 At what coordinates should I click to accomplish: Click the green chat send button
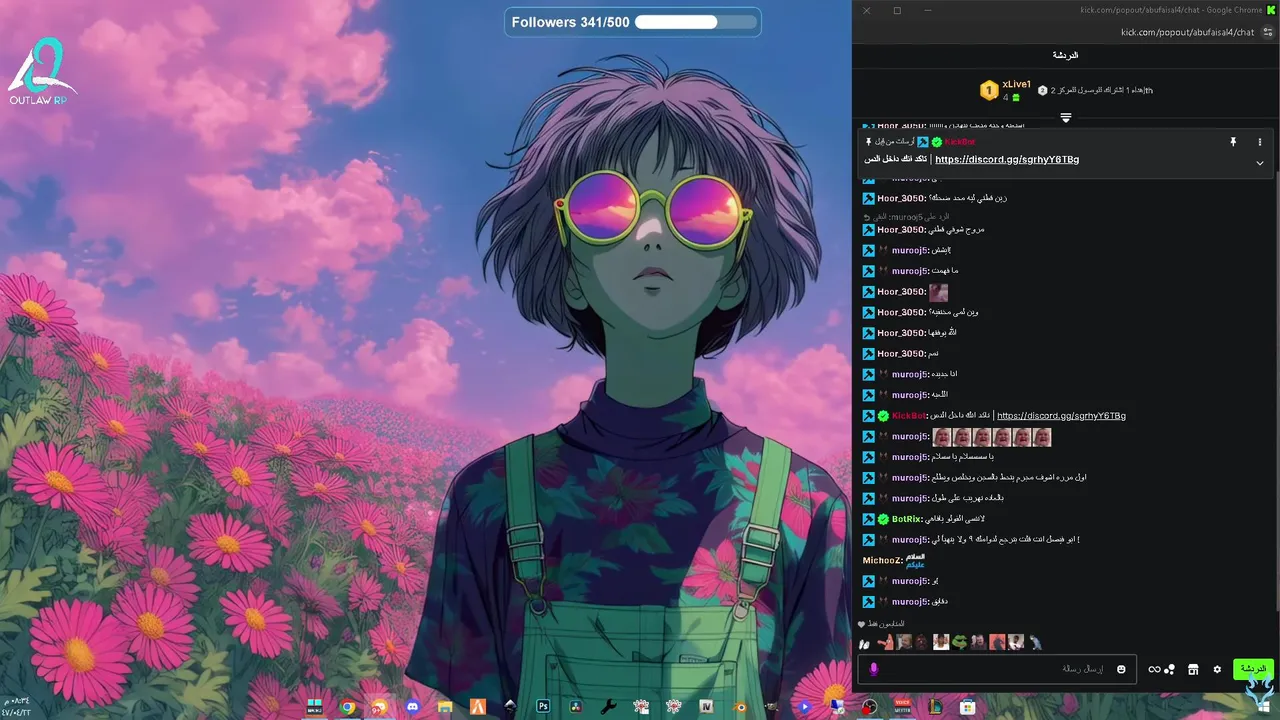click(x=1253, y=668)
